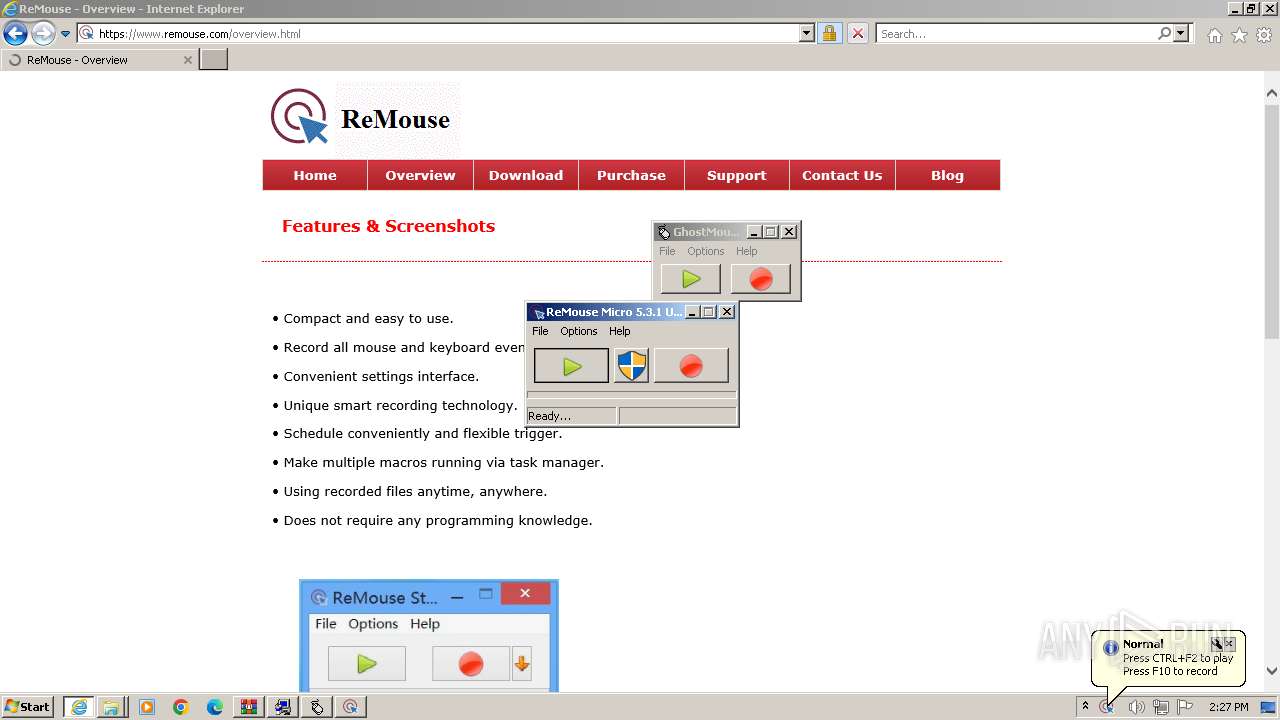This screenshot has height=720, width=1280.
Task: Close the ReMouse - Overview tab
Action: [x=187, y=60]
